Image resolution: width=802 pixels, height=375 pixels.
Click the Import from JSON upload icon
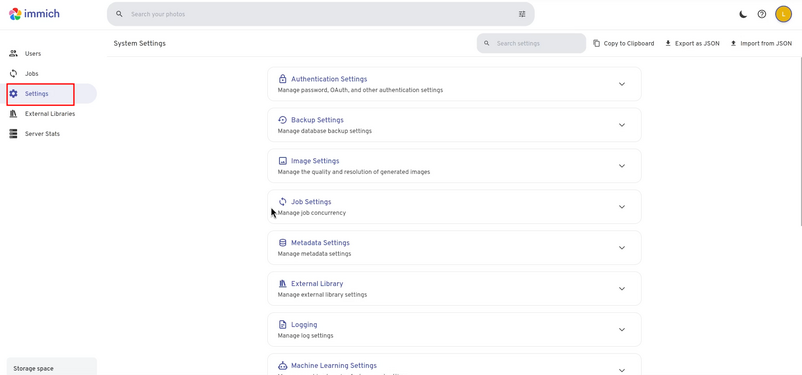click(733, 43)
